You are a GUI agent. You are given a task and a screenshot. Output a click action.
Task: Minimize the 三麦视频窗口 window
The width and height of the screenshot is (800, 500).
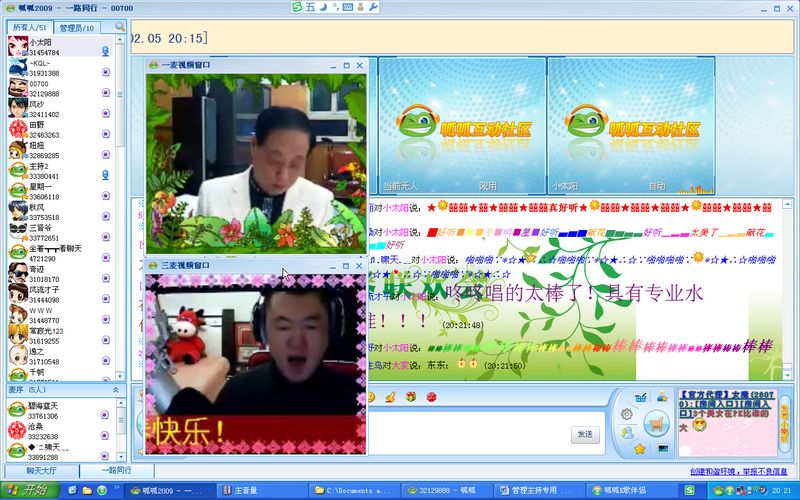click(333, 266)
